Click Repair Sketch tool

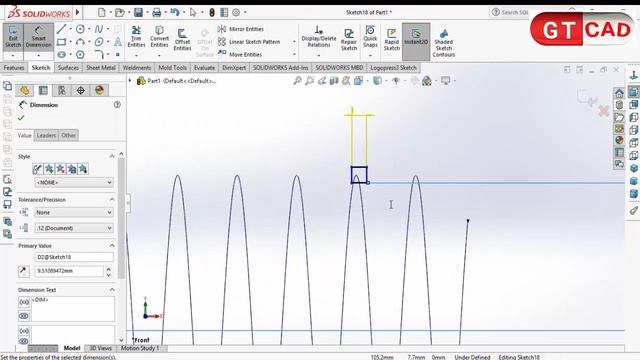pyautogui.click(x=349, y=40)
